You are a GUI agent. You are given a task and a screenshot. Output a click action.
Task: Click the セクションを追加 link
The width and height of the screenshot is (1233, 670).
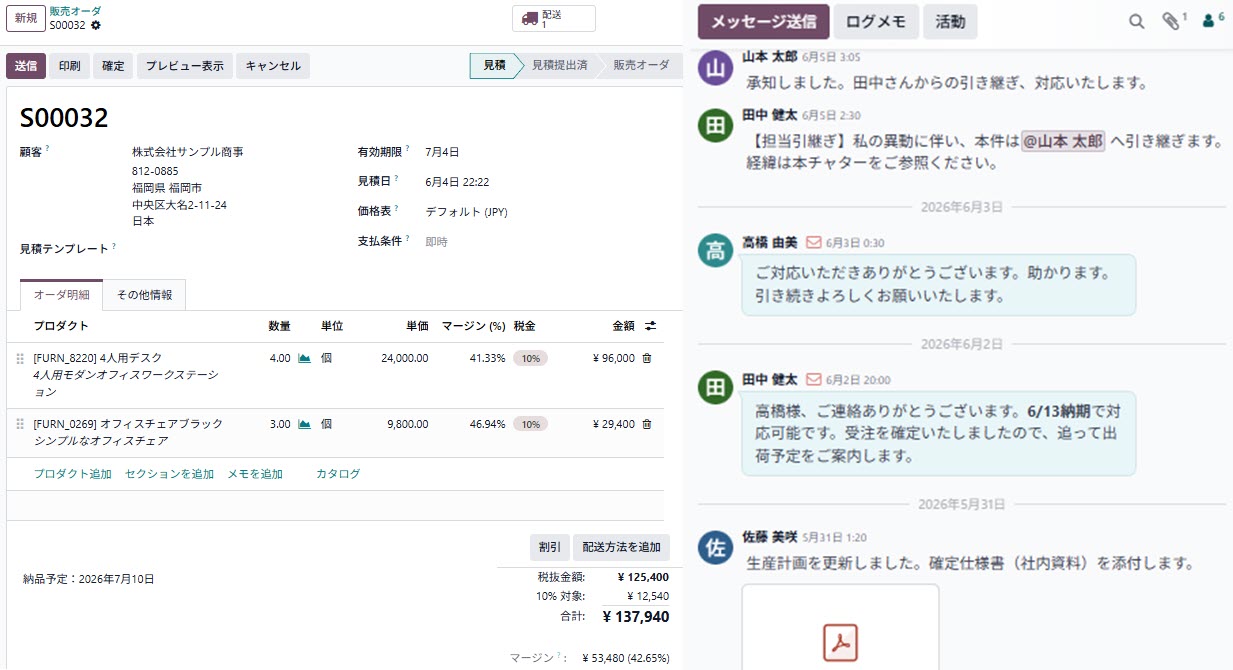point(169,474)
